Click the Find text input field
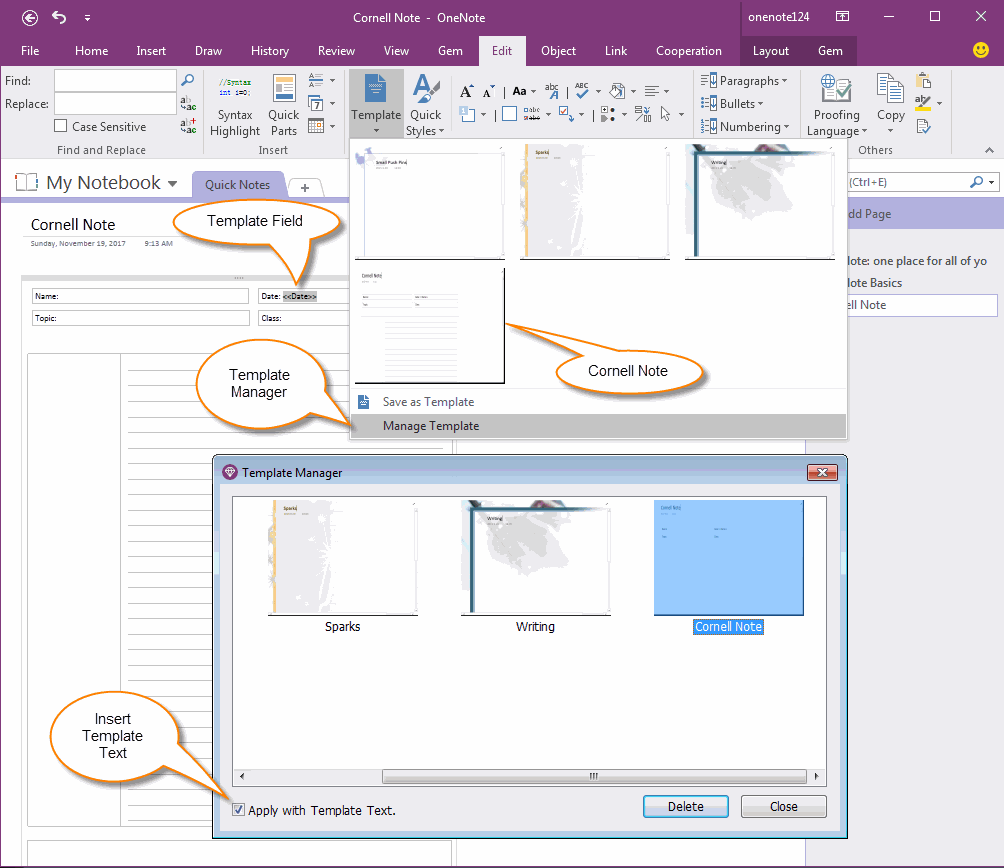 (x=115, y=80)
